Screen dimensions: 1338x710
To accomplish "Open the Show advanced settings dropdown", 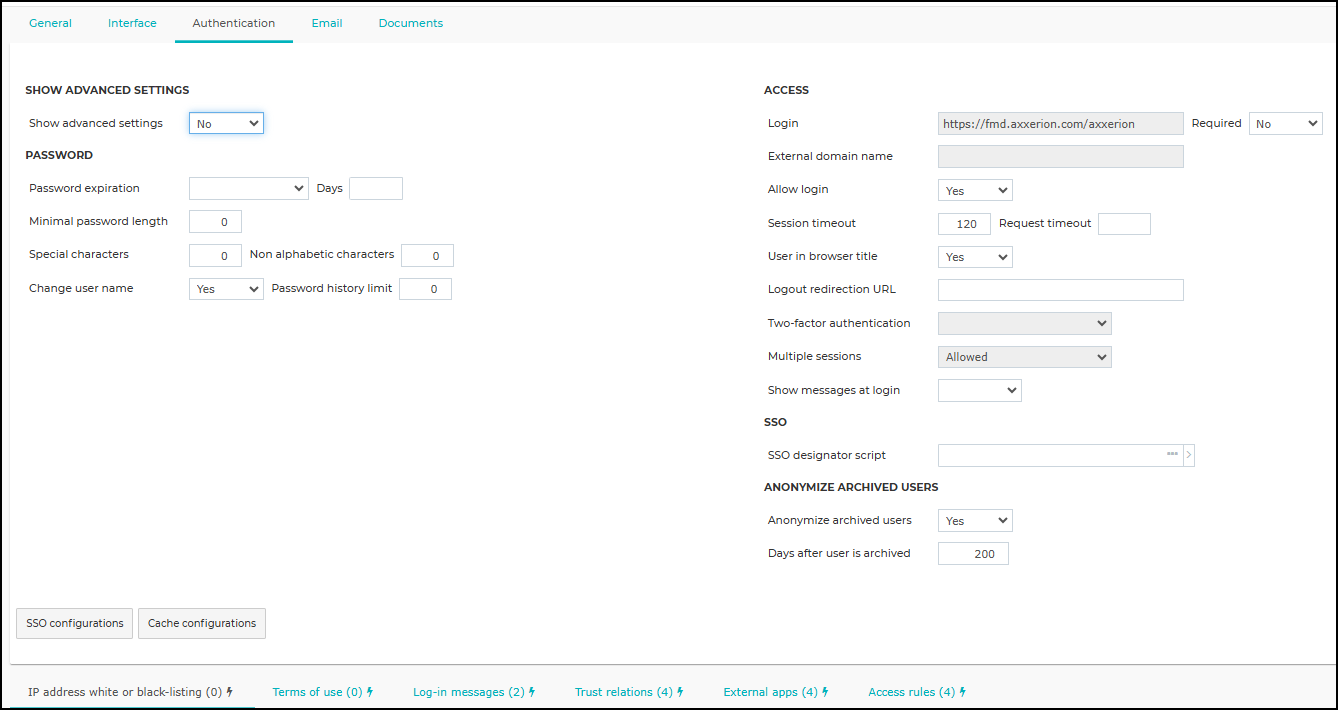I will click(226, 123).
